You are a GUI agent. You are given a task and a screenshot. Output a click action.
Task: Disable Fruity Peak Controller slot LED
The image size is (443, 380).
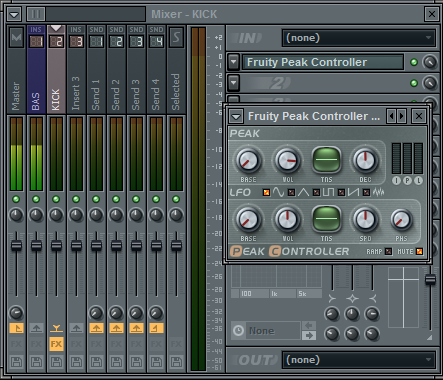414,62
